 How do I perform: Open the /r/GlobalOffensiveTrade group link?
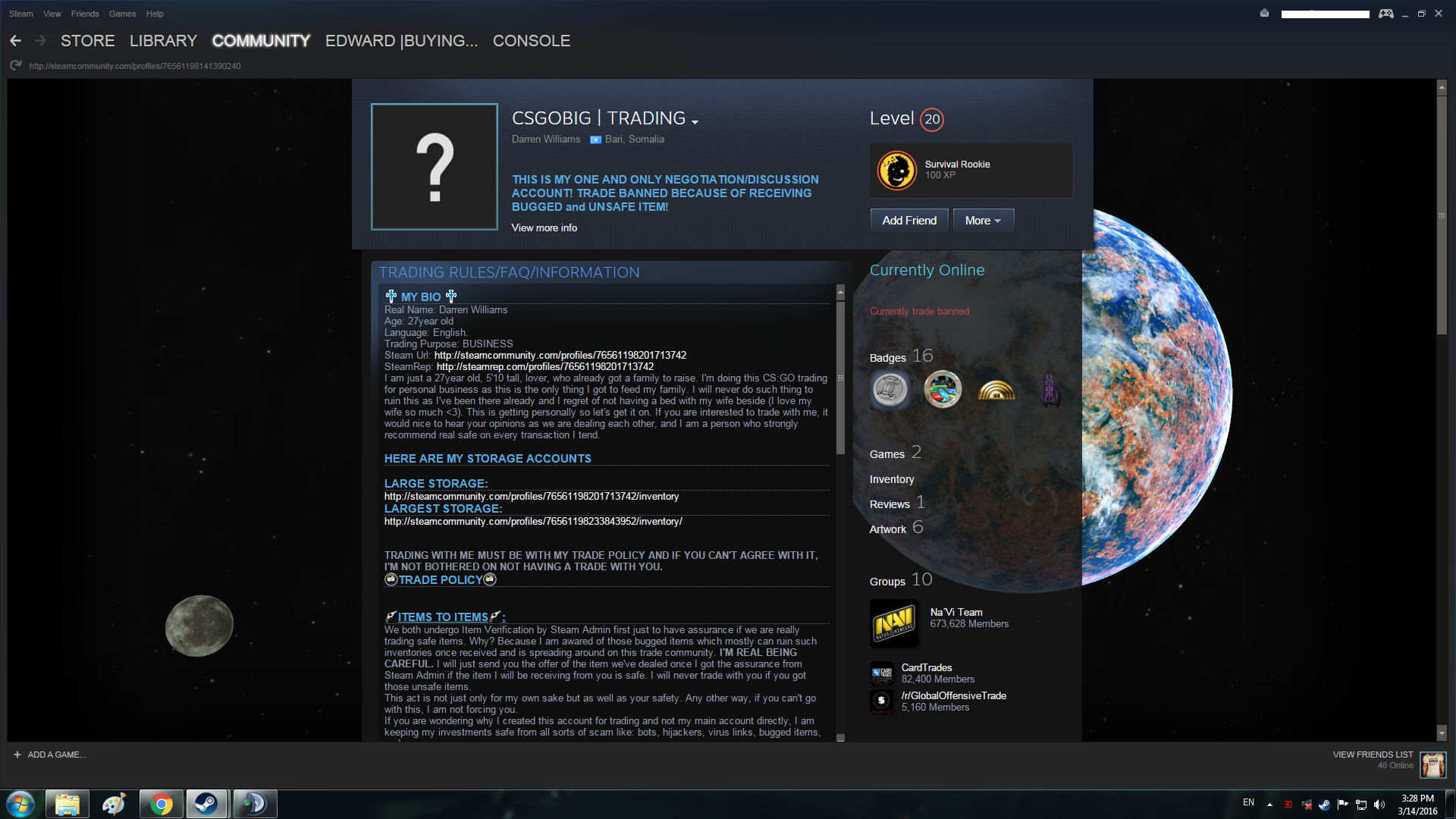(953, 695)
